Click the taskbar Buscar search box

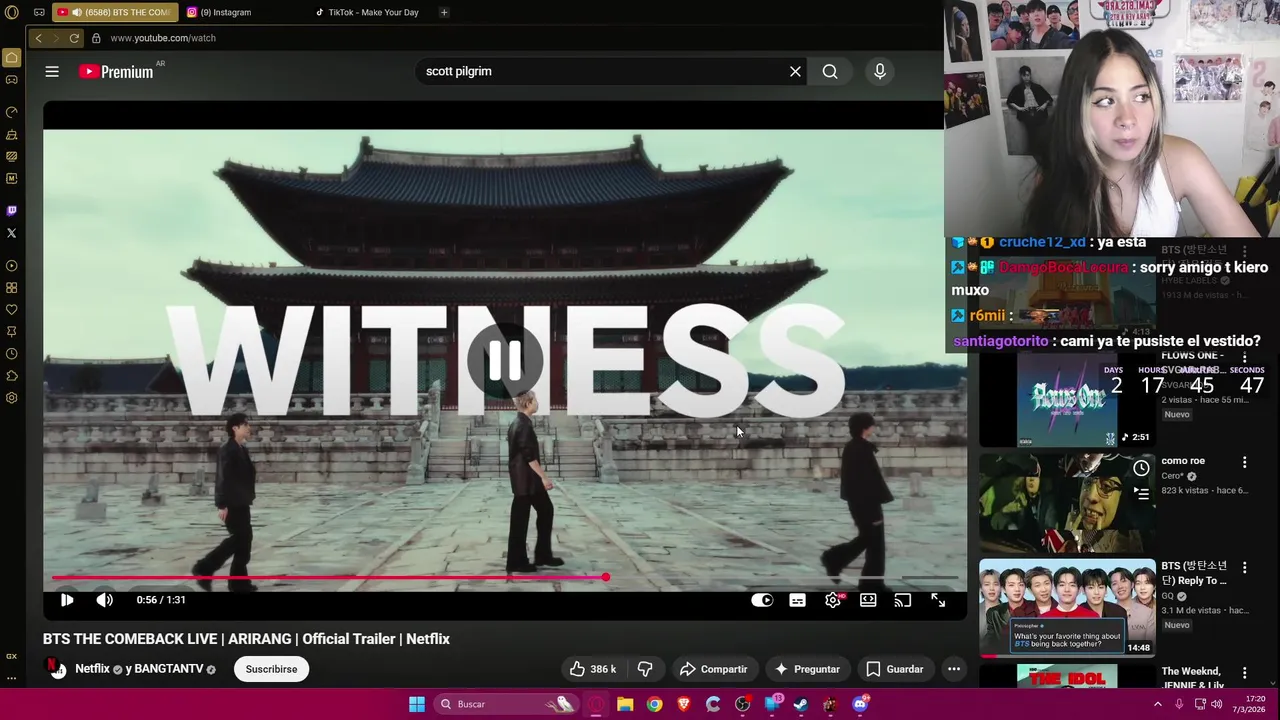pos(505,704)
